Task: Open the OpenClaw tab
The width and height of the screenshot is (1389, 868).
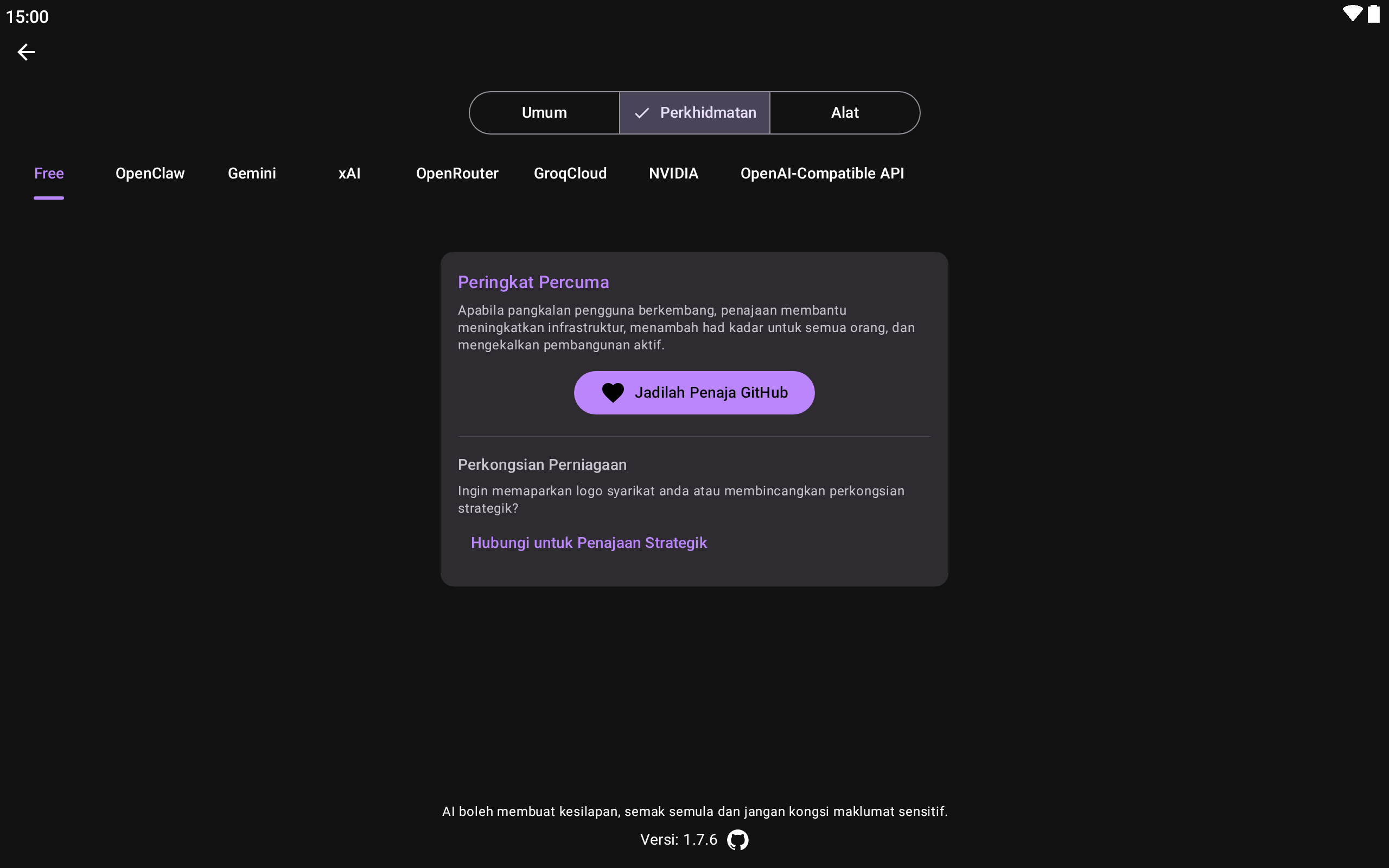Action: 150,174
